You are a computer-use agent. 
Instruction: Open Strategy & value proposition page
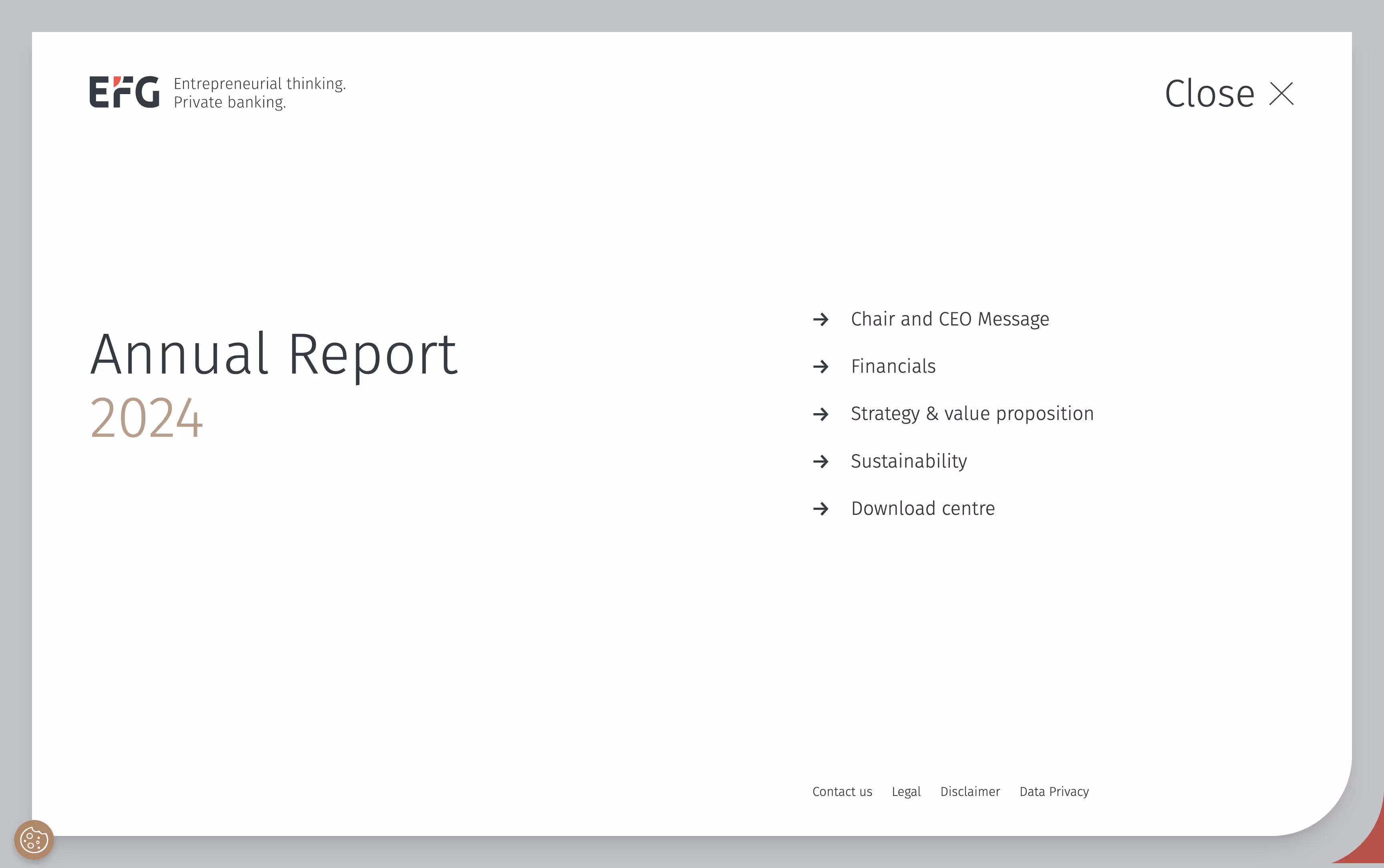[x=972, y=414]
